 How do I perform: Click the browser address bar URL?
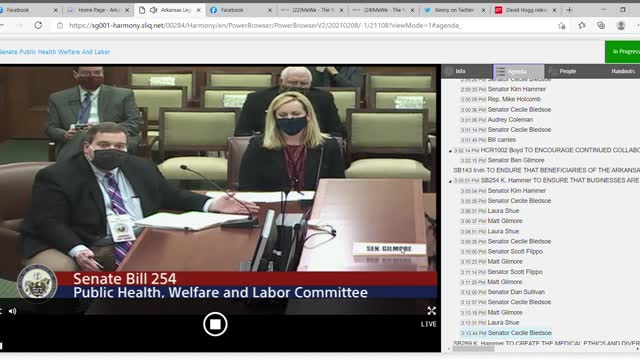[x=265, y=25]
